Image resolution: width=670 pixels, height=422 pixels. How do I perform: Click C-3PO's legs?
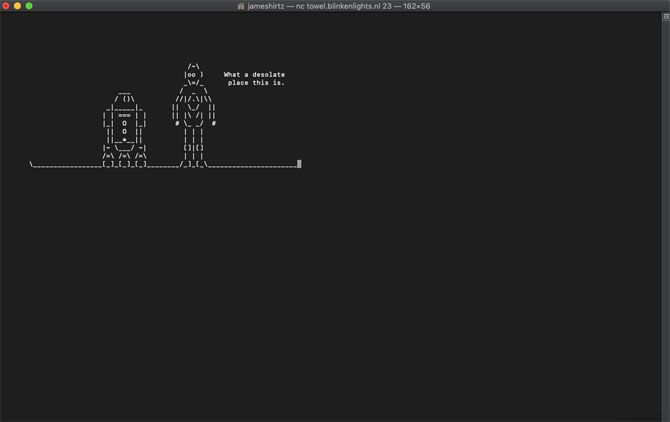point(194,139)
